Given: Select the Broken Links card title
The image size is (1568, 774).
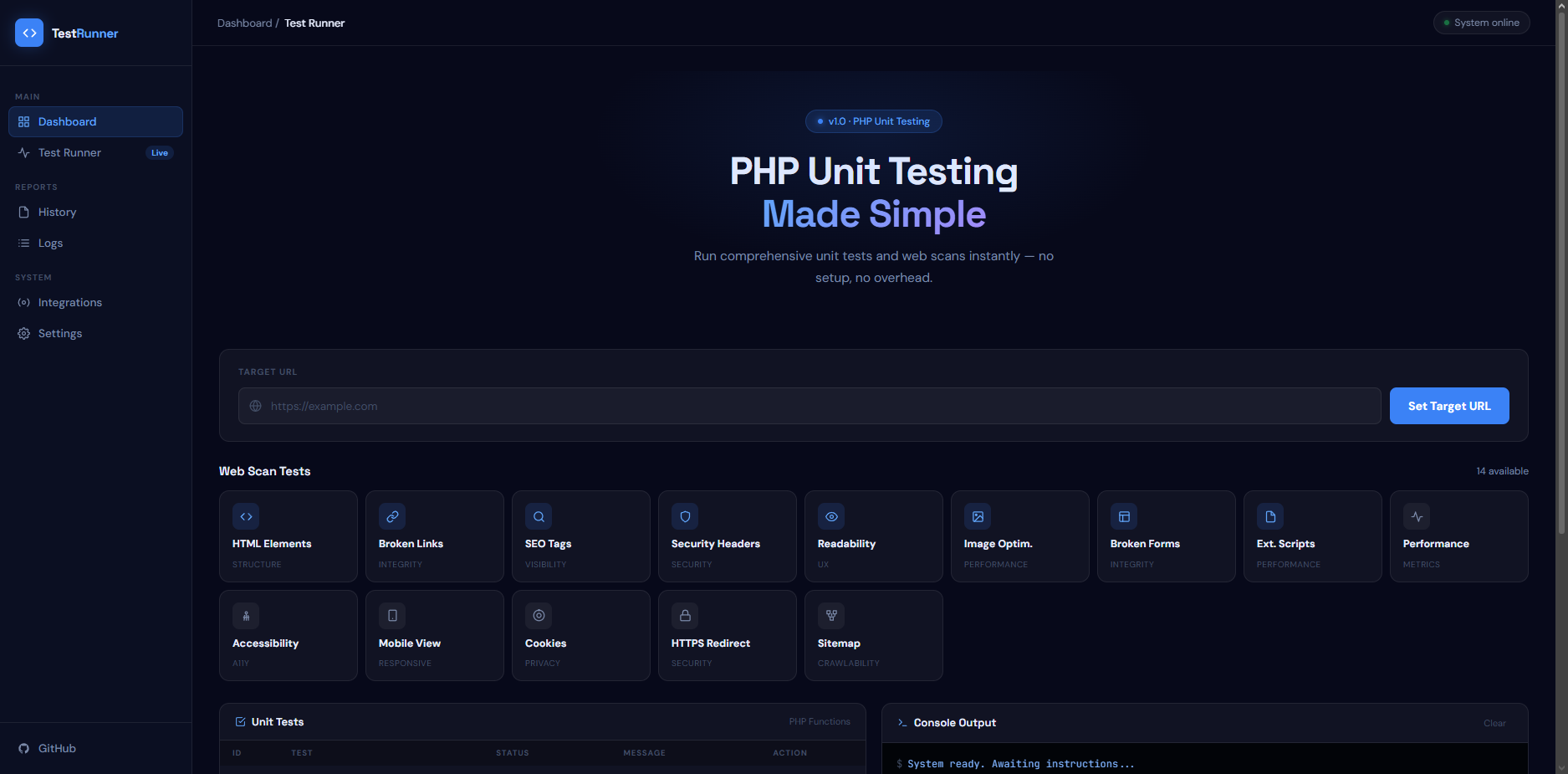Looking at the screenshot, I should tap(411, 544).
